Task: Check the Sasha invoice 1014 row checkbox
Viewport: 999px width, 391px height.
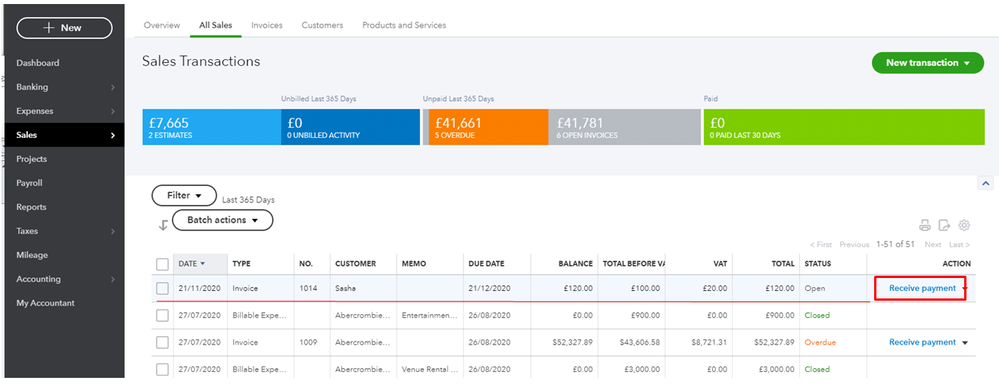Action: point(162,288)
